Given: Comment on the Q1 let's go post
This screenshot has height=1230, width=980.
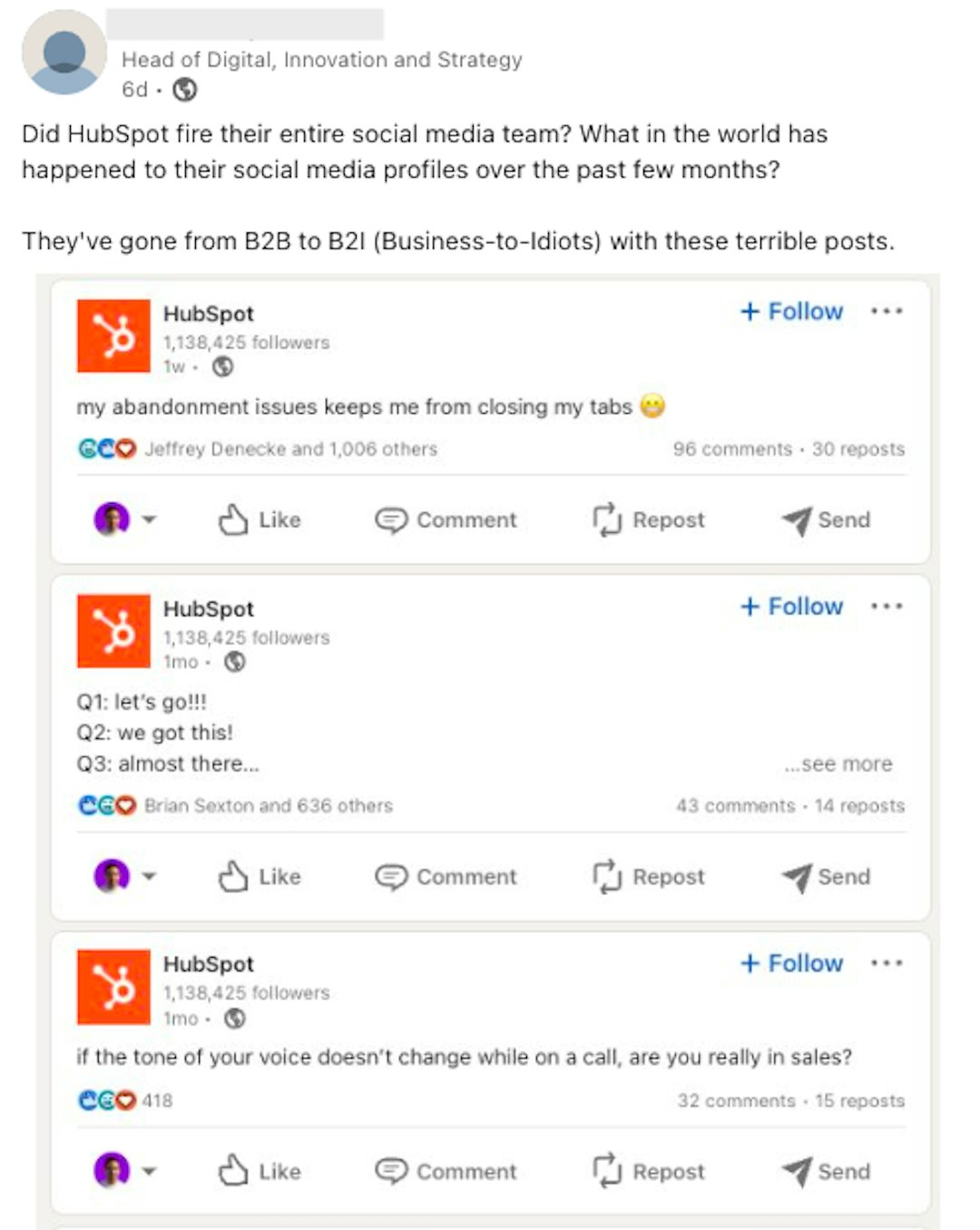Looking at the screenshot, I should pos(446,877).
